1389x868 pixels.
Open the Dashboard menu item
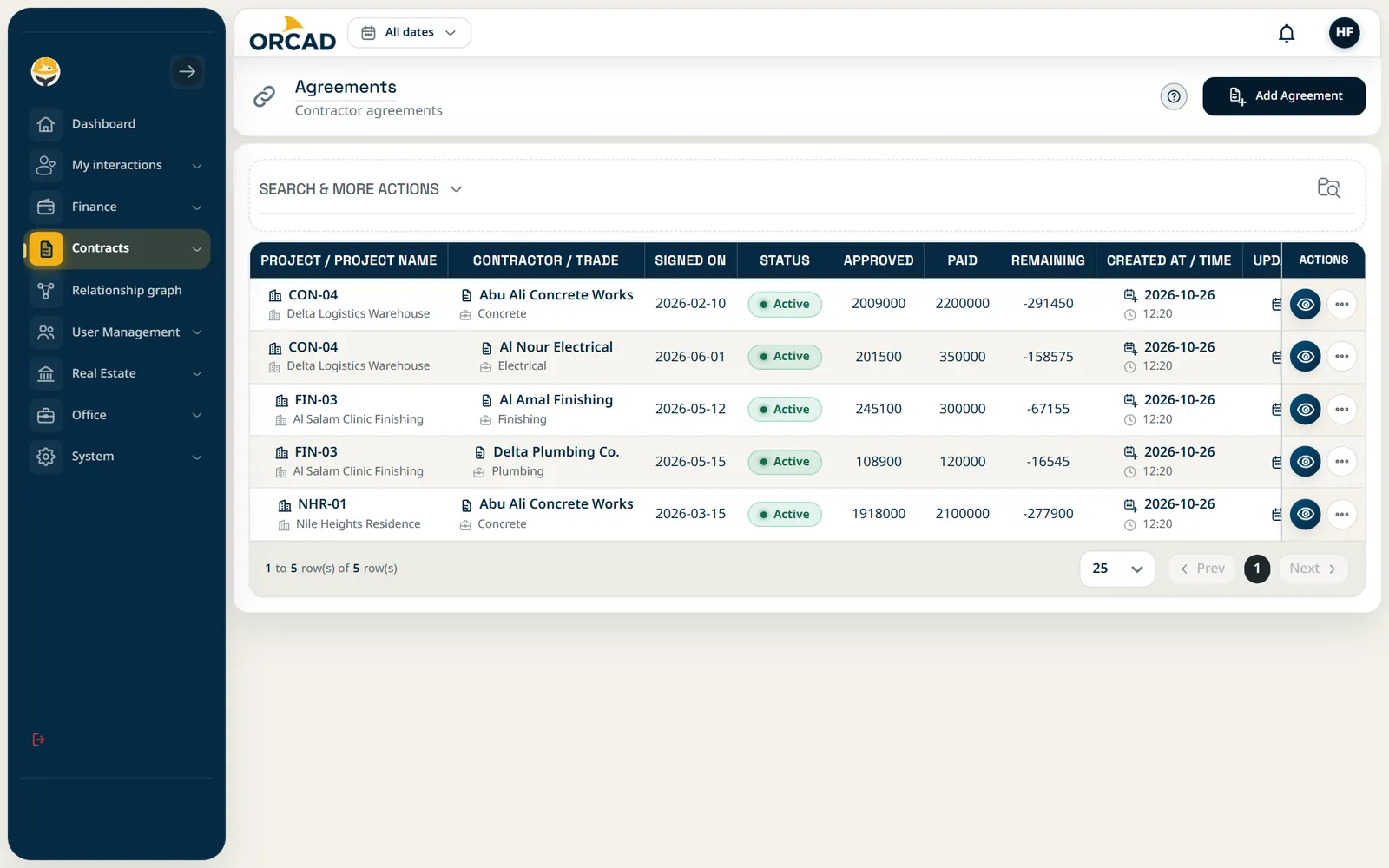(x=117, y=124)
